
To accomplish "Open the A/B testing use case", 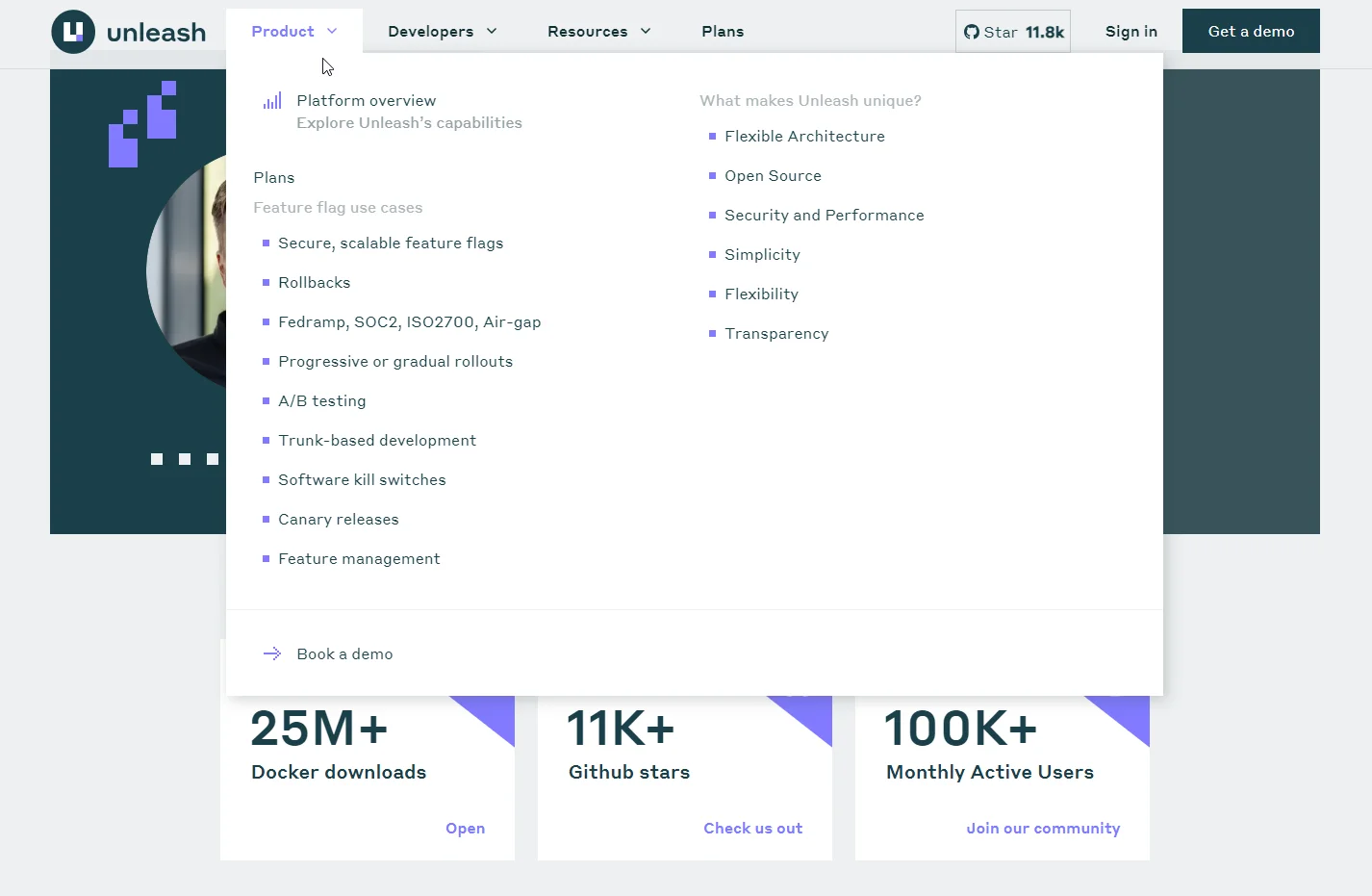I will click(x=322, y=400).
